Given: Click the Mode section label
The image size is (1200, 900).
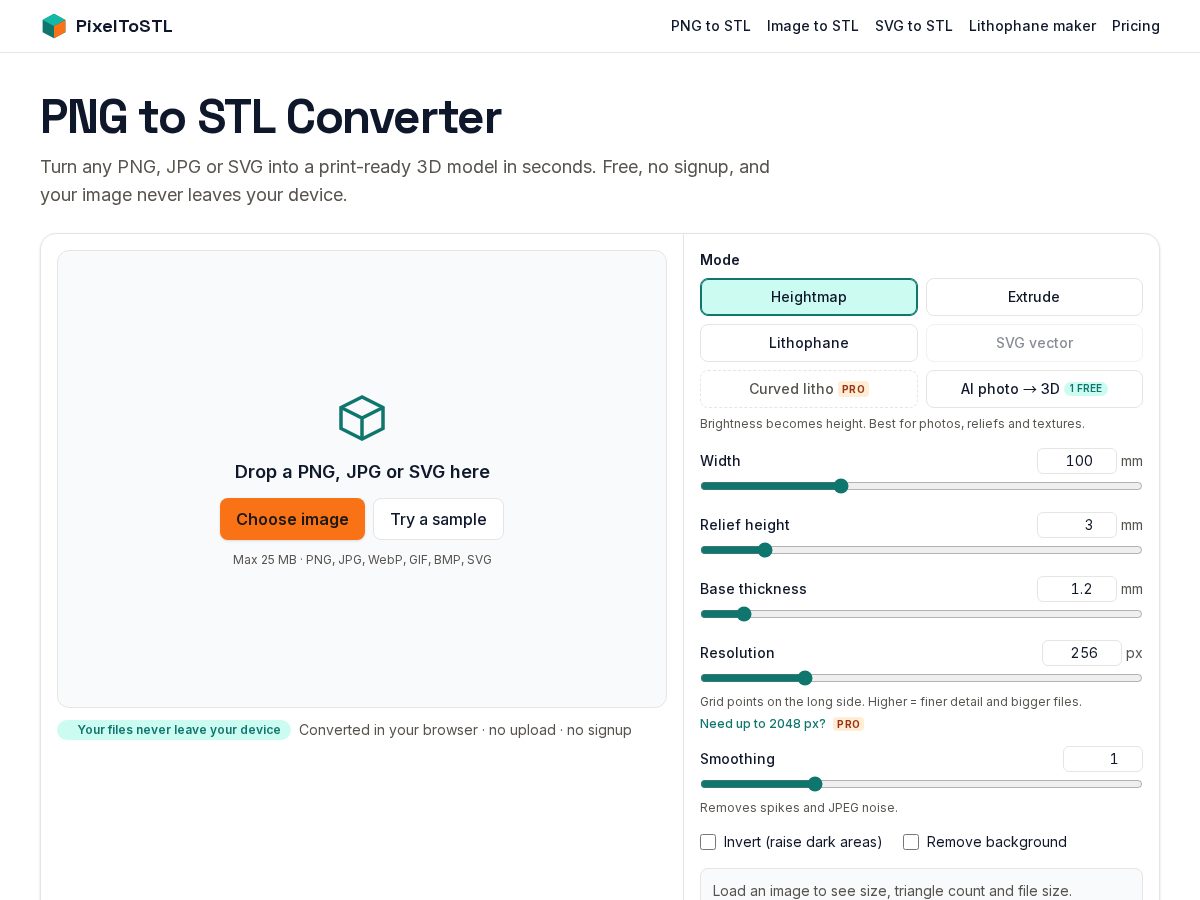Looking at the screenshot, I should (720, 260).
